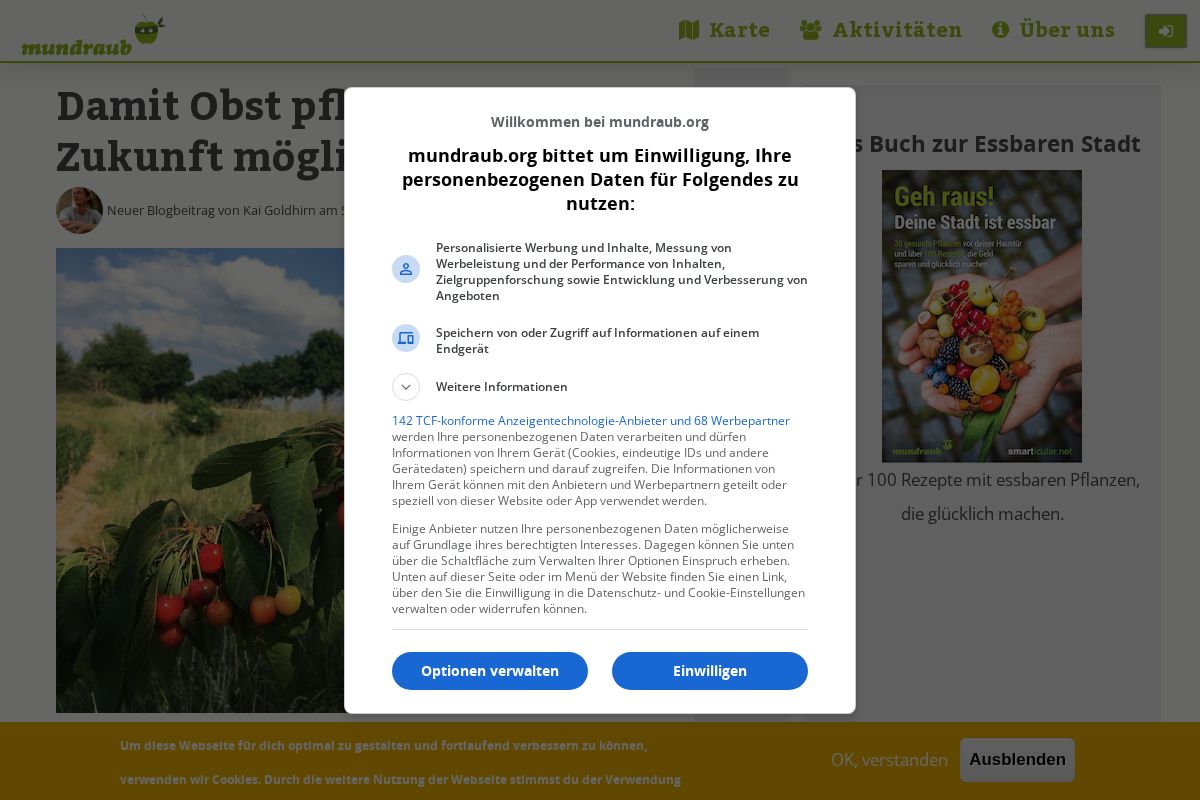The height and width of the screenshot is (800, 1200).
Task: Click the personalised ads person icon
Action: pos(406,269)
